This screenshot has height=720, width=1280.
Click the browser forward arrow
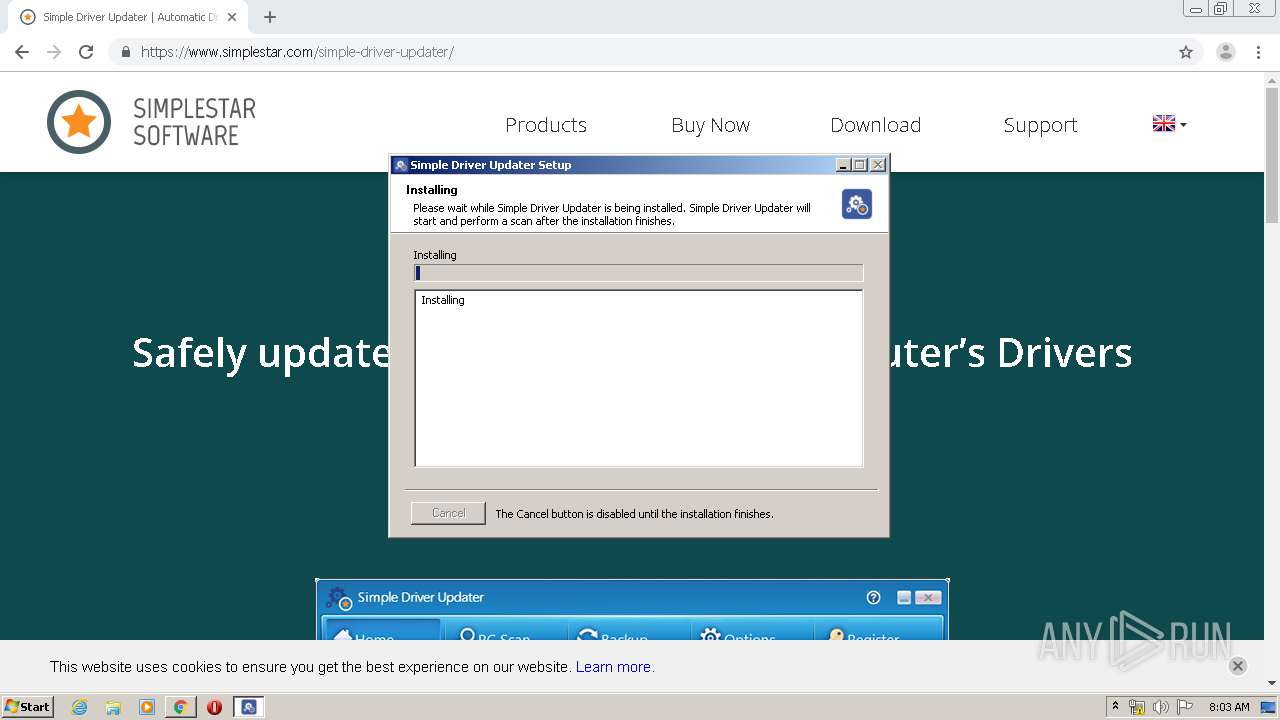pos(54,52)
